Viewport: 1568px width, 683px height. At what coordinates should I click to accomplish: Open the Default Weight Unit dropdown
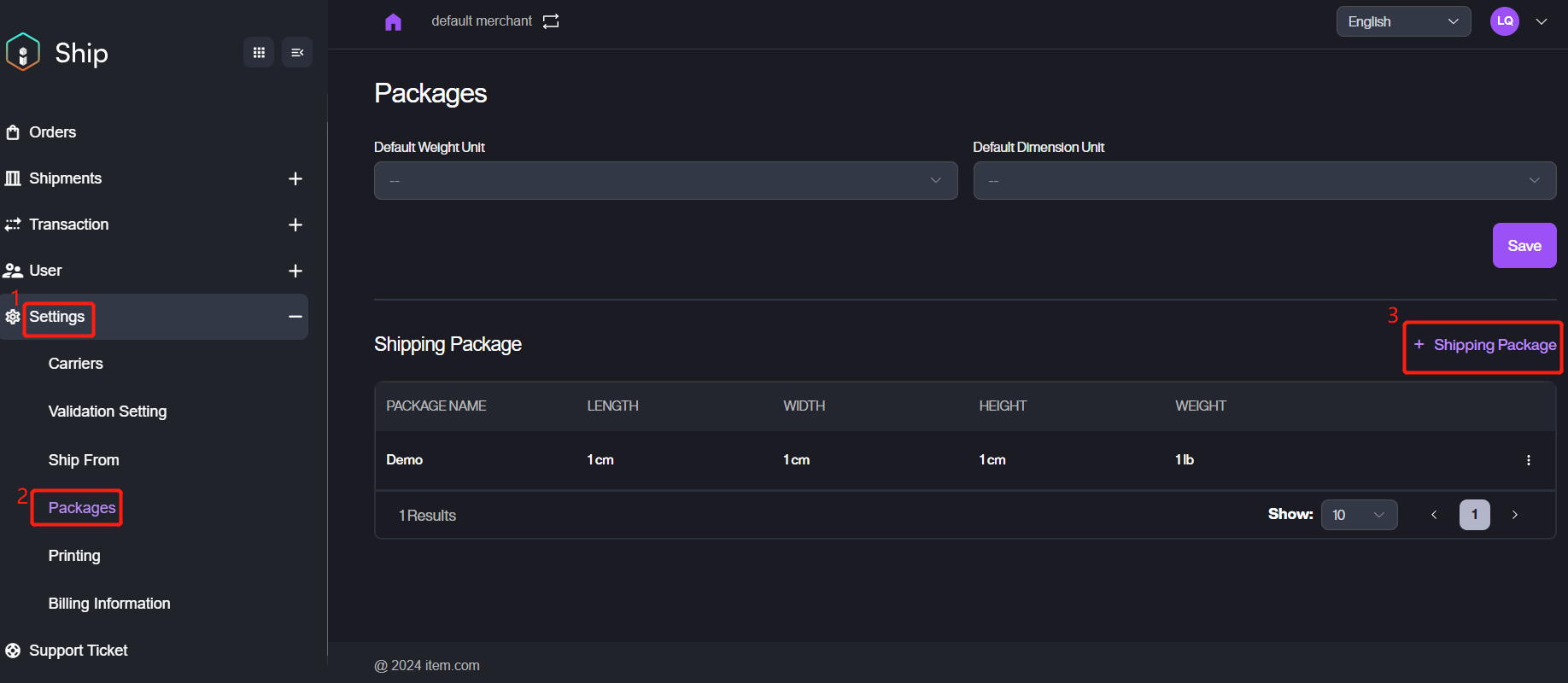pos(665,181)
